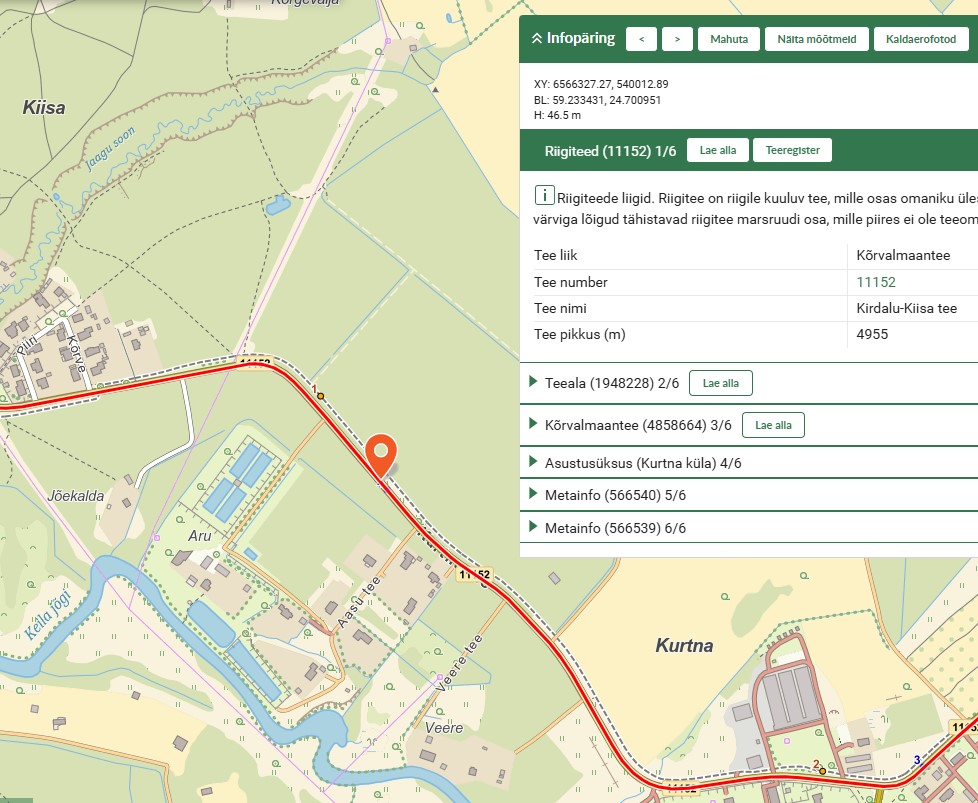978x803 pixels.
Task: Click kilometer marker 1 on the road
Action: point(321,396)
